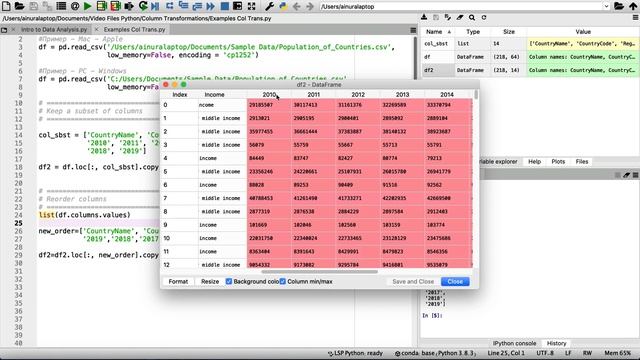Open IPython console pane options menu
This screenshot has width=640, height=360.
[x=636, y=175]
